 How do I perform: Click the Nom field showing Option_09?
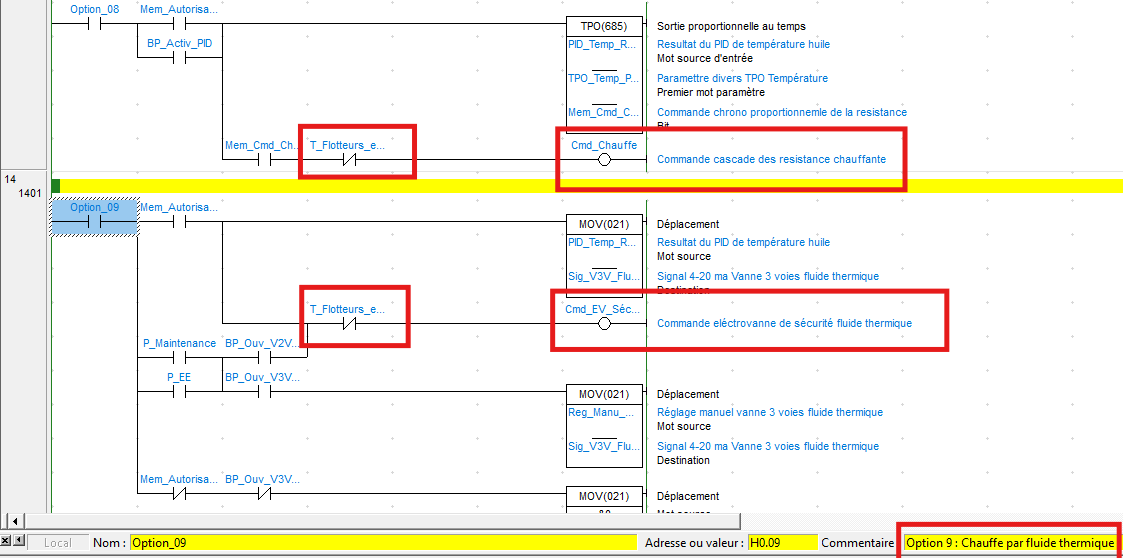(x=382, y=543)
